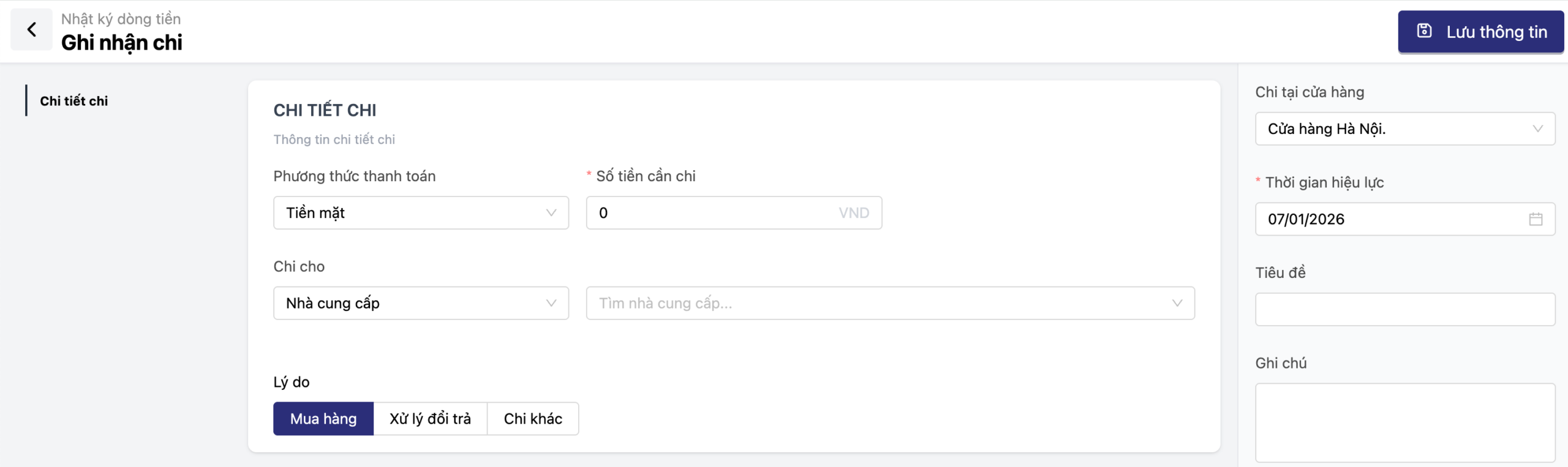This screenshot has height=467, width=1568.
Task: Click the chevron in Cửa hàng Hà Nội dropdown
Action: coord(1537,129)
